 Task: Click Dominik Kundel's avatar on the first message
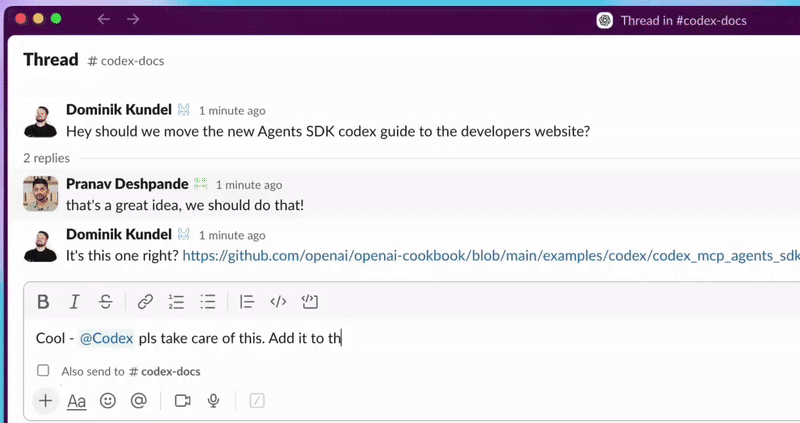(41, 120)
